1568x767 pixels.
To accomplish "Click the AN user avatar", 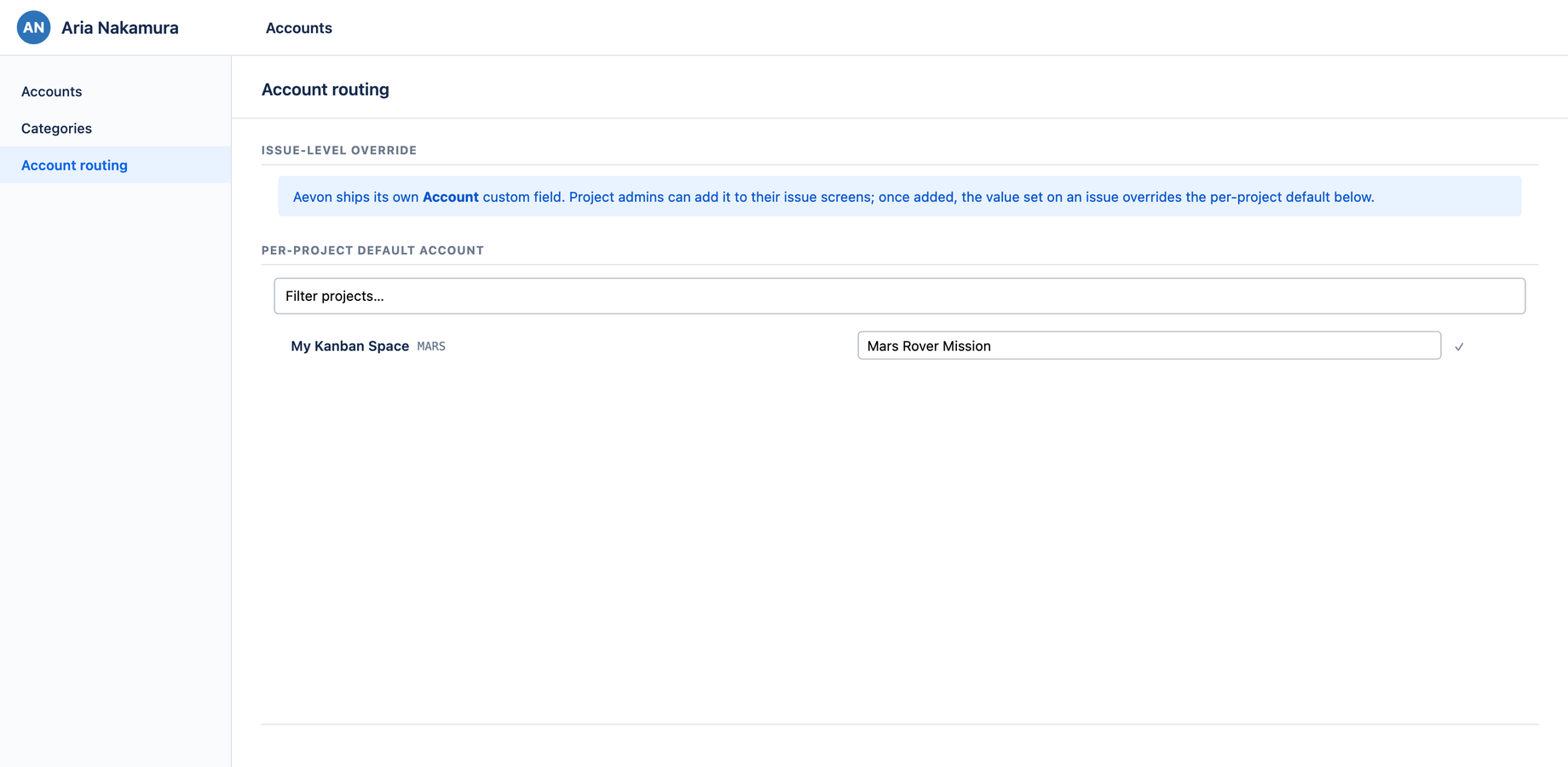I will [x=33, y=27].
